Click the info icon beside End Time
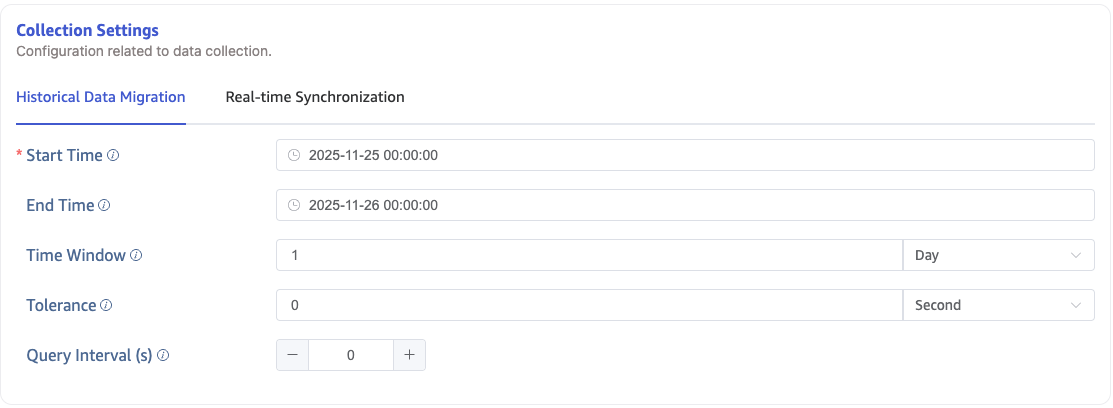 (104, 206)
